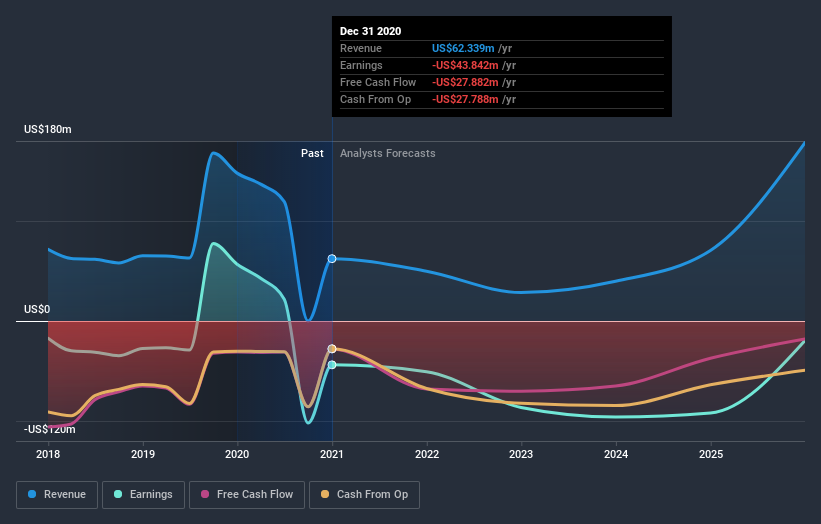Select the 2018 x-axis label

(x=48, y=454)
